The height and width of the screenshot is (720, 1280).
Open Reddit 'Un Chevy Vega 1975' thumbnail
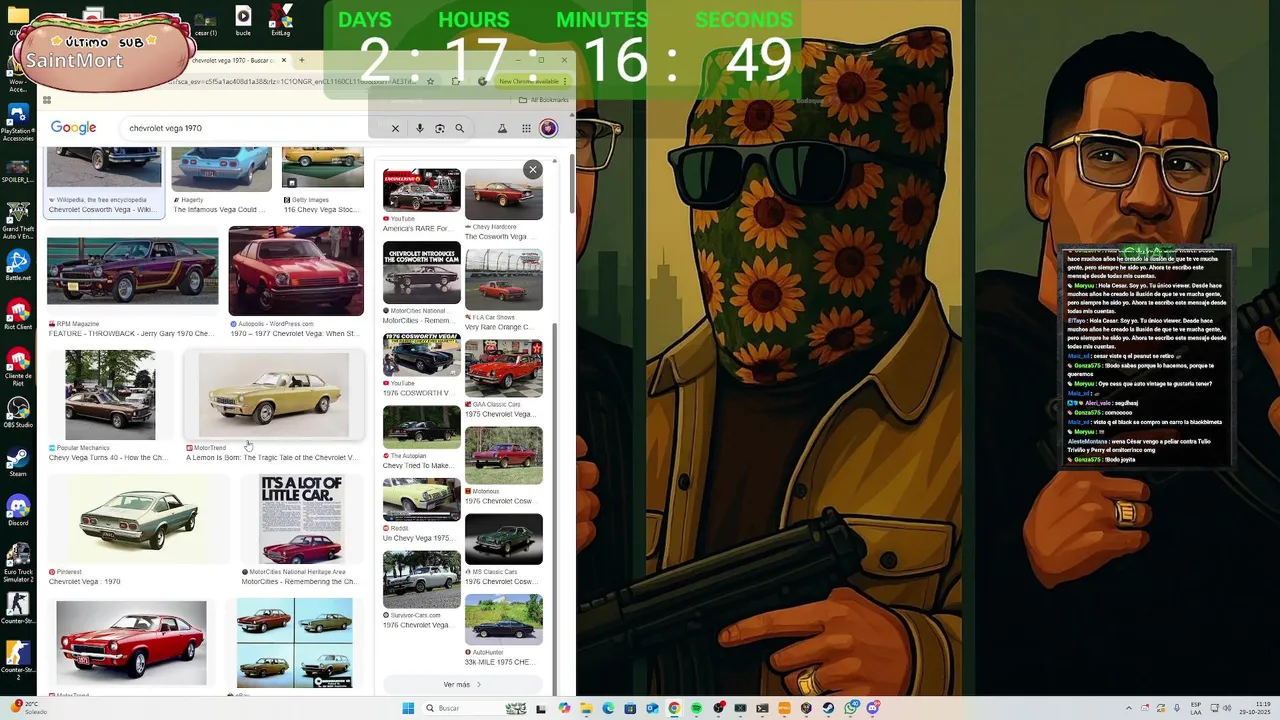pyautogui.click(x=421, y=500)
